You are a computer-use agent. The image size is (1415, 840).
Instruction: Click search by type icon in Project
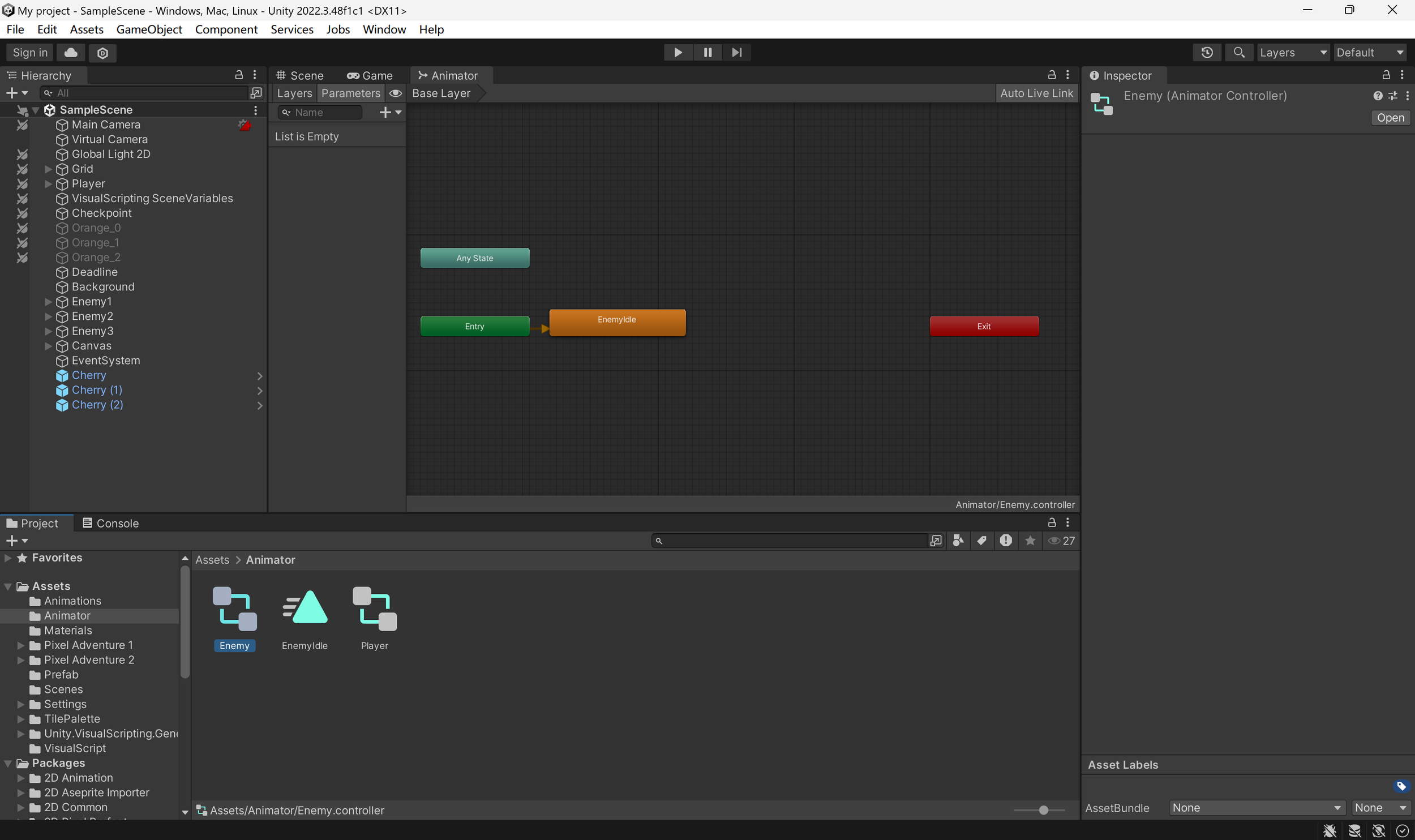[958, 541]
